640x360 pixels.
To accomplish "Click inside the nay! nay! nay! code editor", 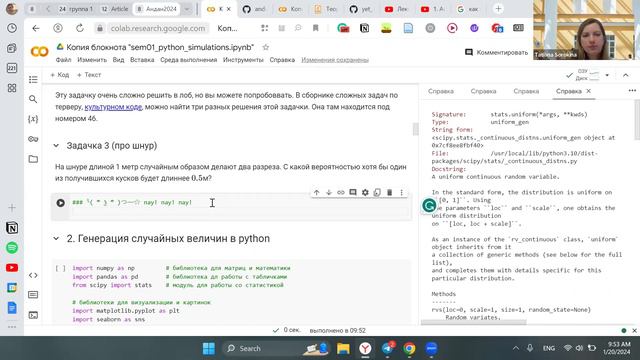I will pyautogui.click(x=240, y=207).
